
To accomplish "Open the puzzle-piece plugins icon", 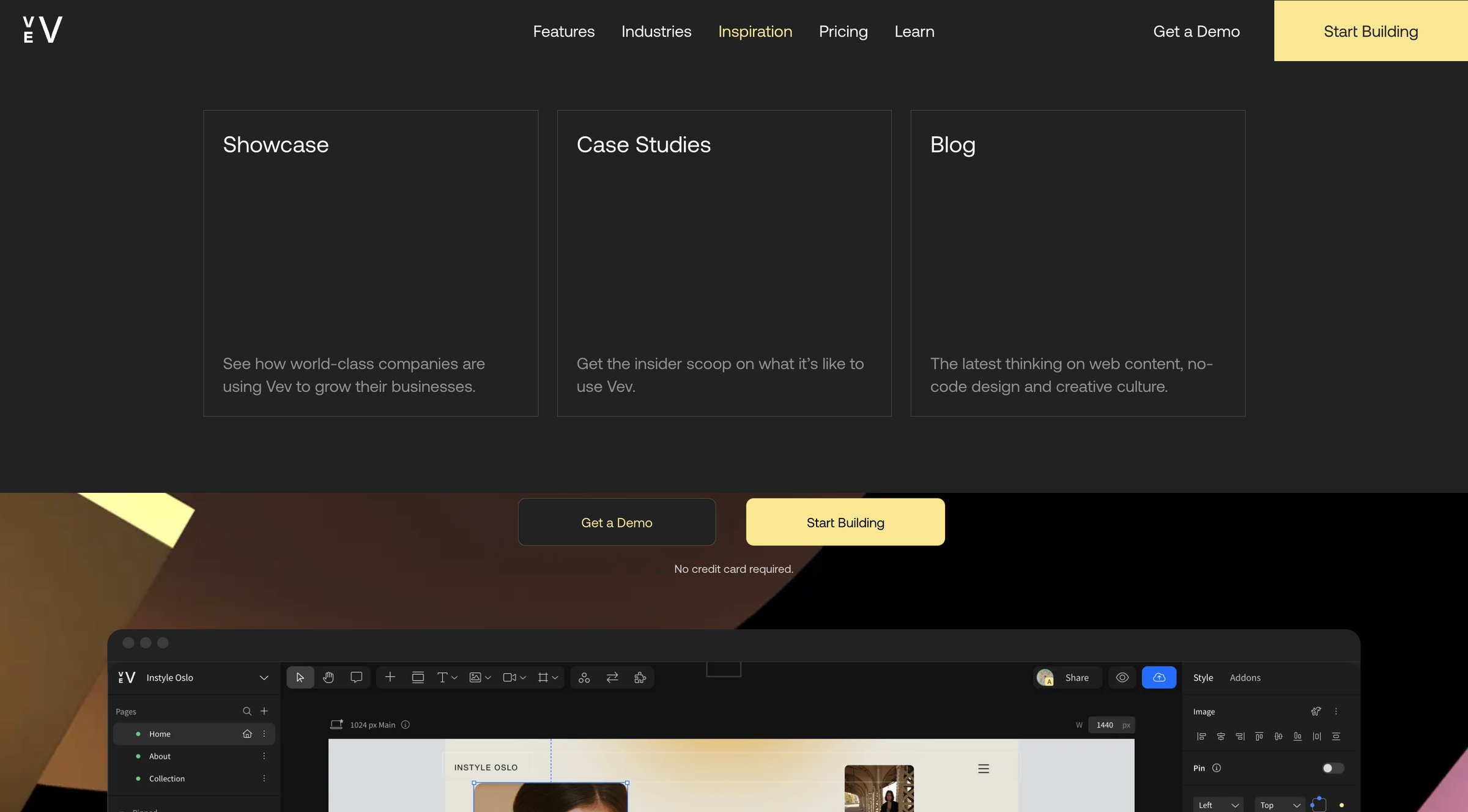I will (x=640, y=677).
